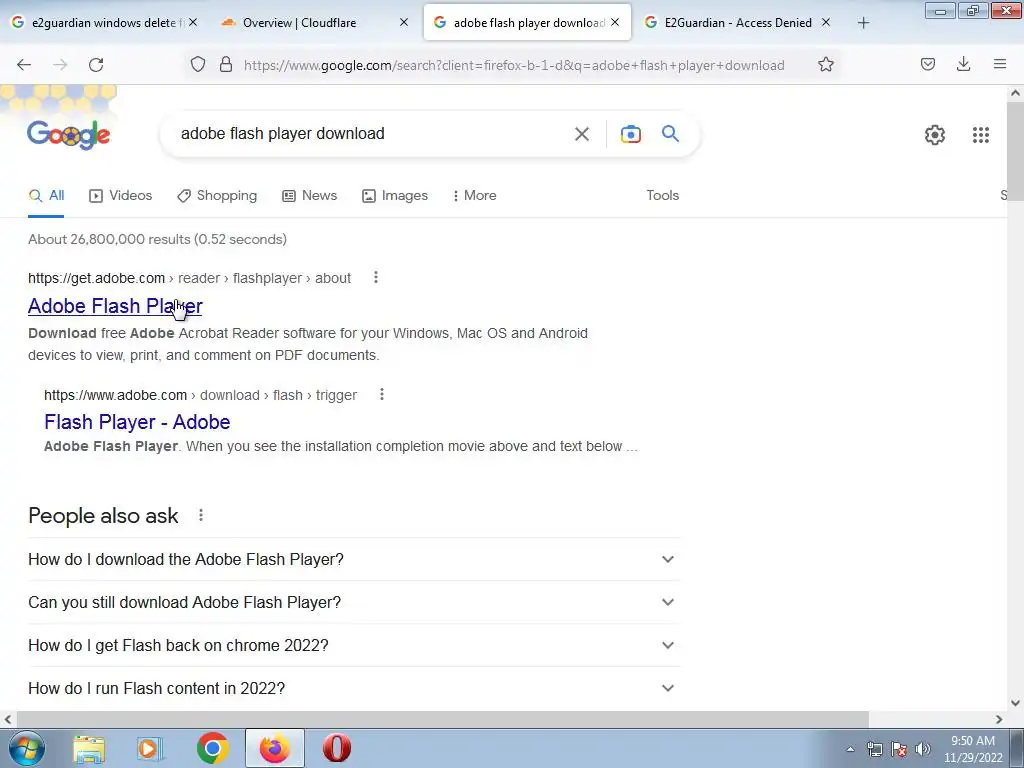Open a new tab with plus button
The image size is (1024, 768).
coord(863,23)
